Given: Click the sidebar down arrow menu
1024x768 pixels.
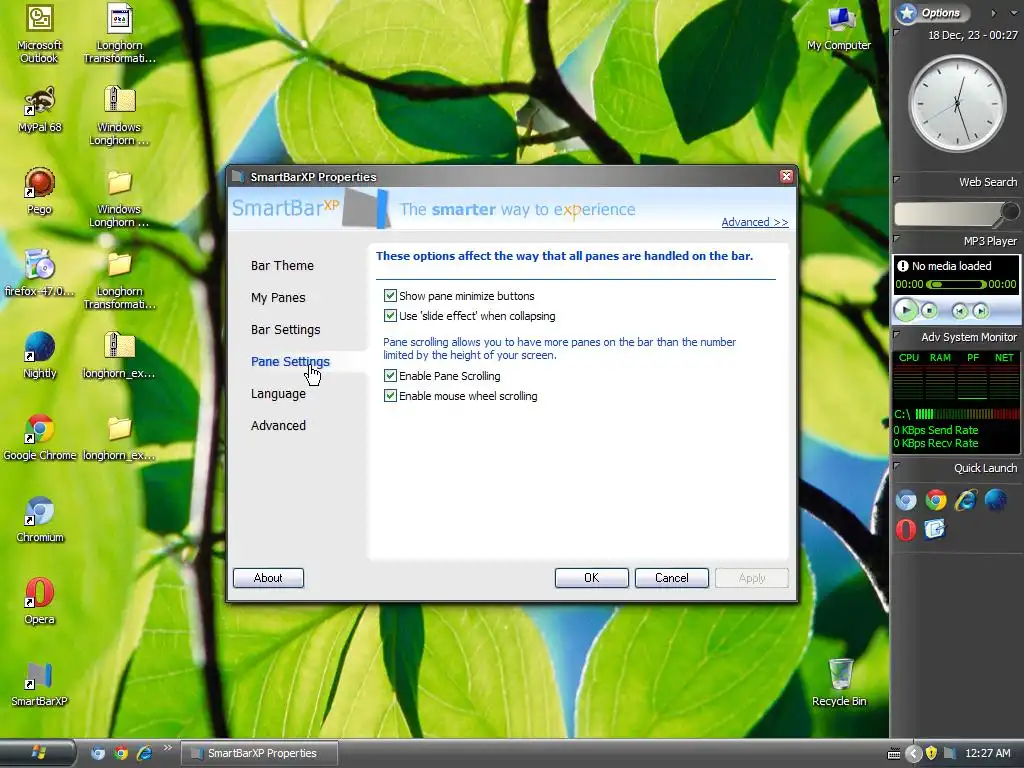Looking at the screenshot, I should click(1014, 13).
